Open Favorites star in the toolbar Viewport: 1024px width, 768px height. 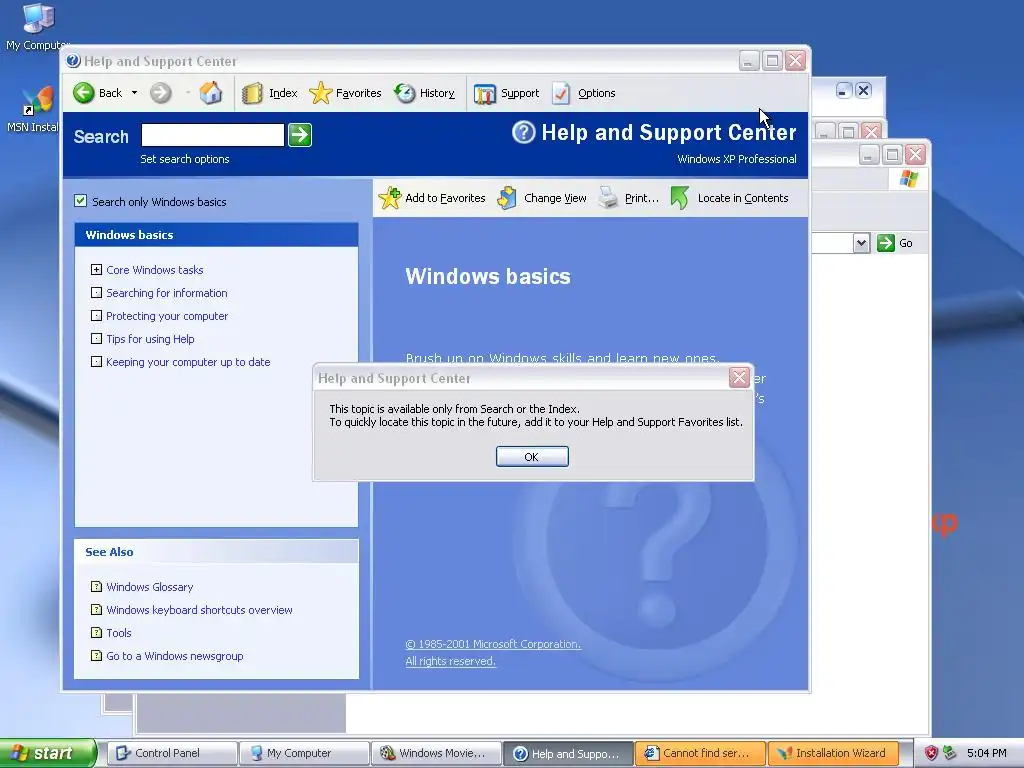click(345, 93)
